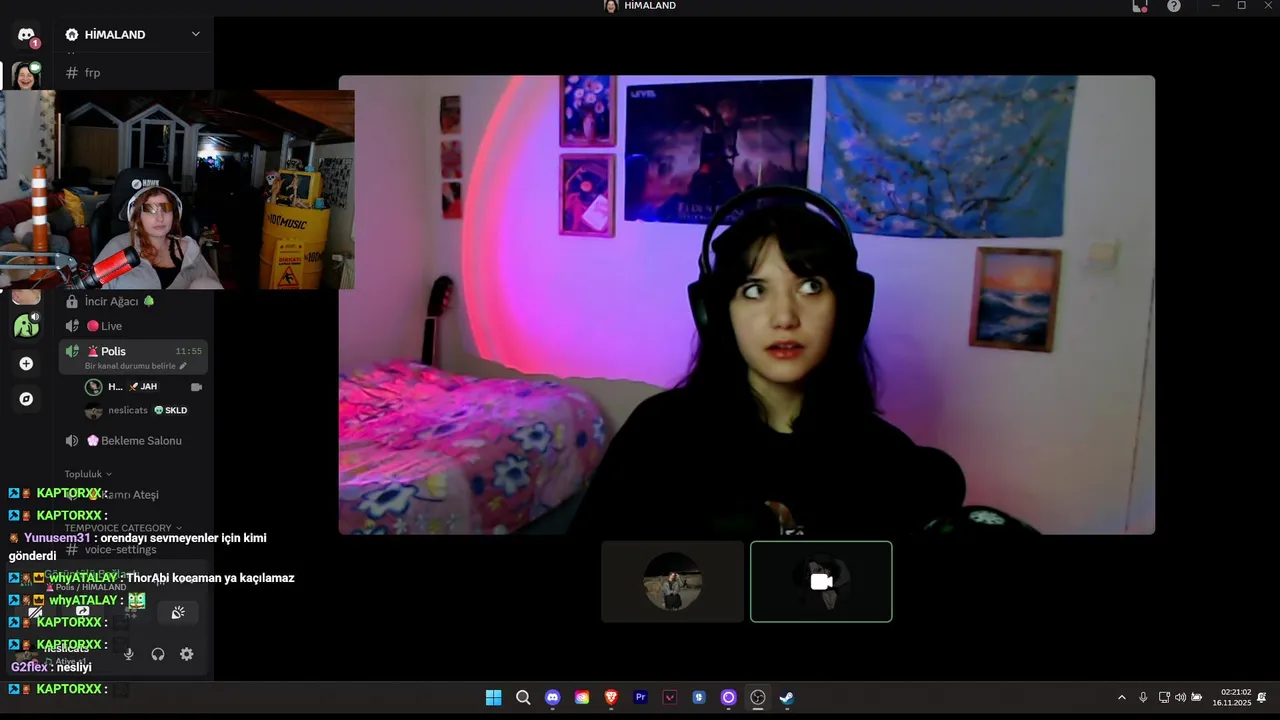The height and width of the screenshot is (720, 1280).
Task: Select the avatar participant tile below video
Action: coord(672,582)
